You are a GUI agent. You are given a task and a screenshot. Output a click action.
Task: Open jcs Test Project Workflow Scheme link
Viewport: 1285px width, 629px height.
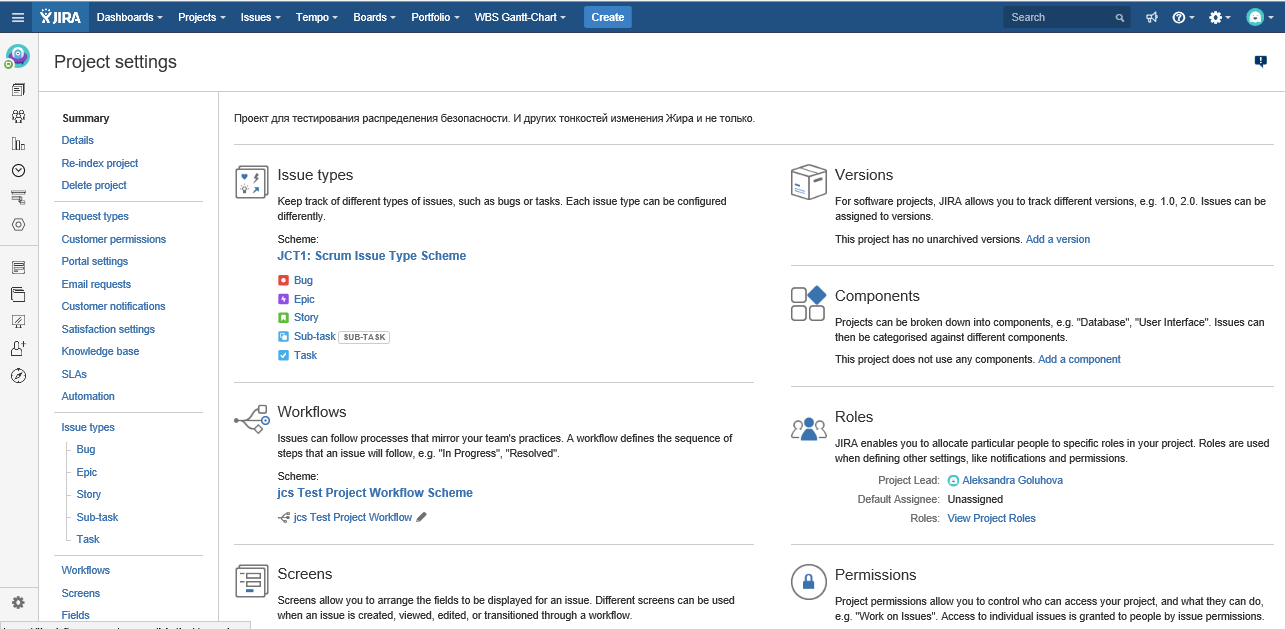click(375, 493)
